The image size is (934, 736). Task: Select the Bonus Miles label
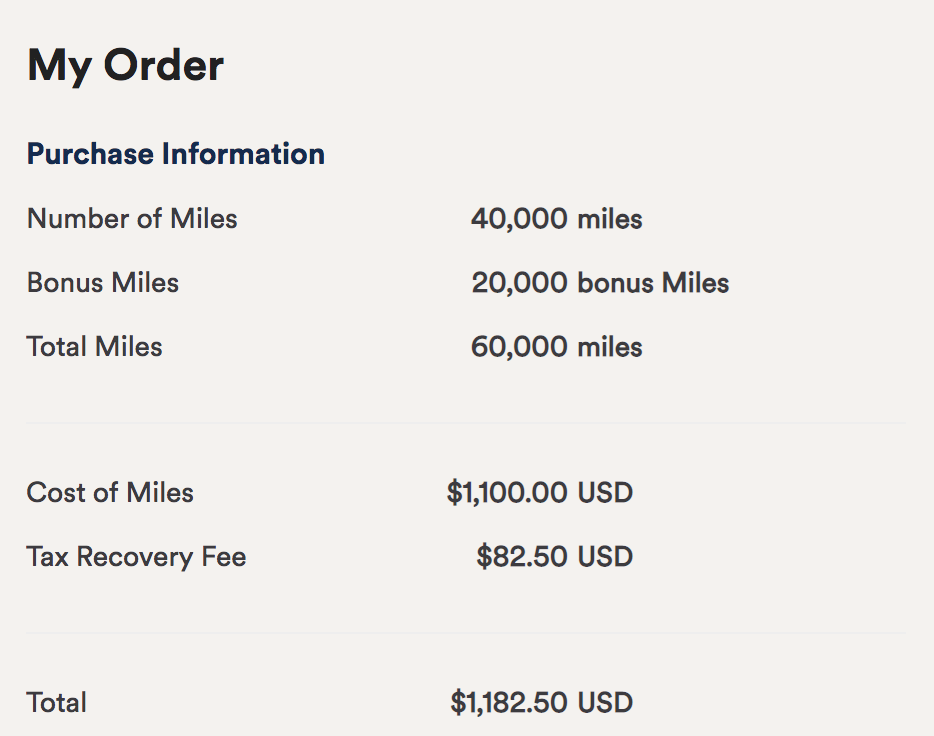[x=102, y=283]
